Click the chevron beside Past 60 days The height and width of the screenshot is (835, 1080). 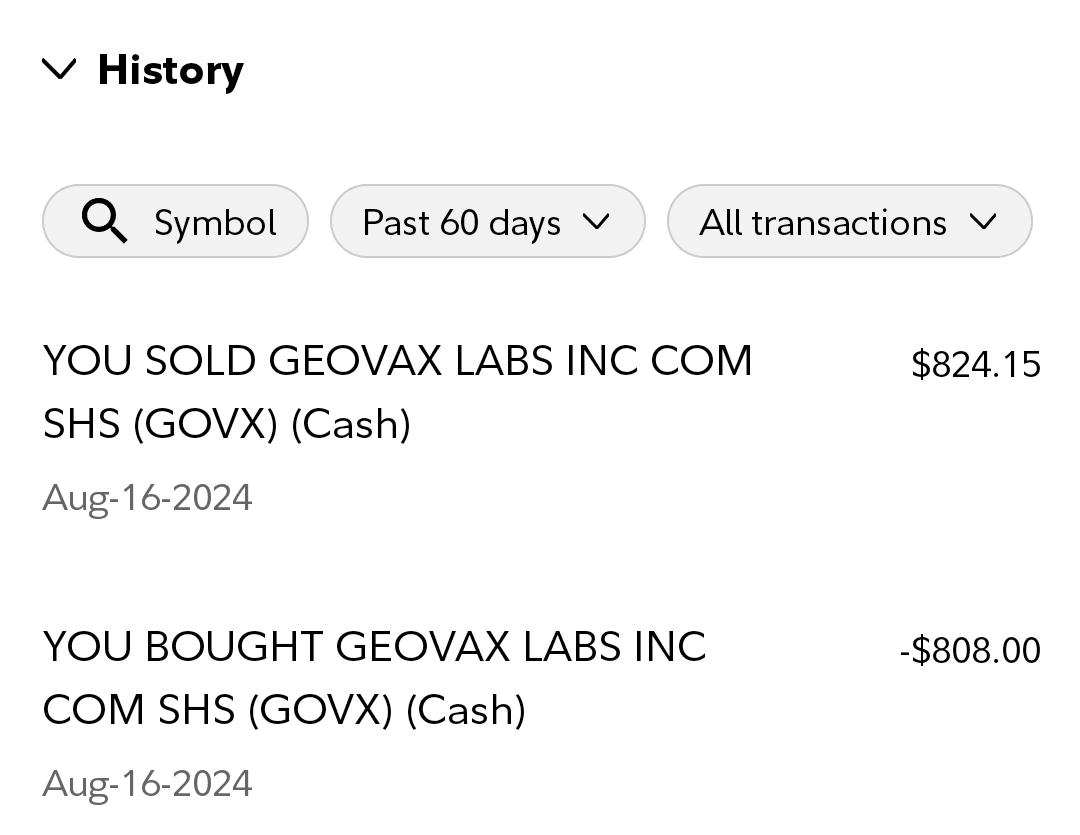click(x=595, y=222)
